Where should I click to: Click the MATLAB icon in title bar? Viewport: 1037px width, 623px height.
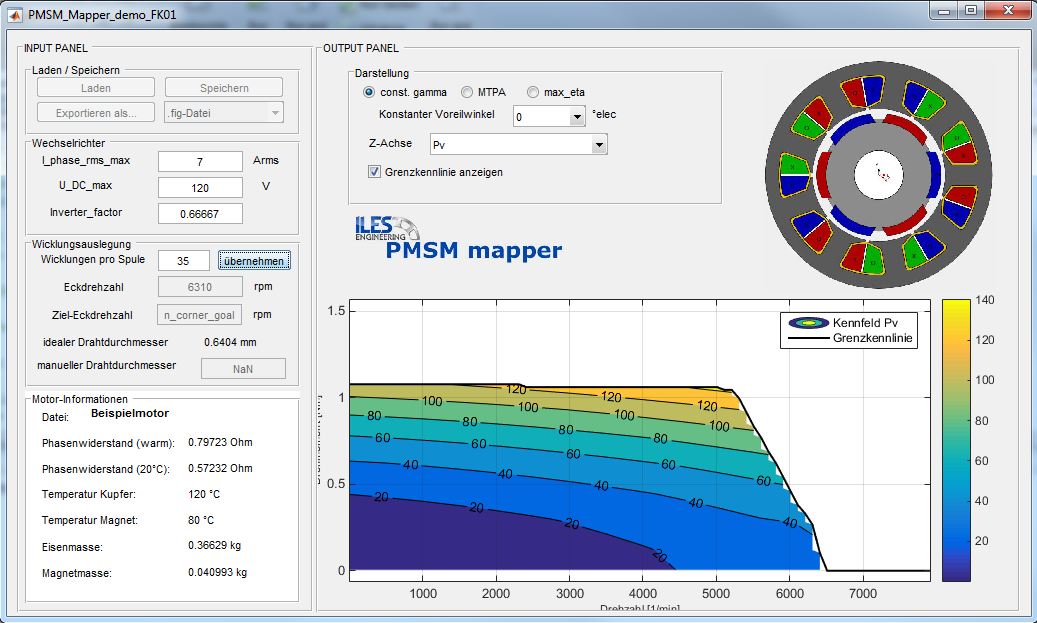point(14,14)
